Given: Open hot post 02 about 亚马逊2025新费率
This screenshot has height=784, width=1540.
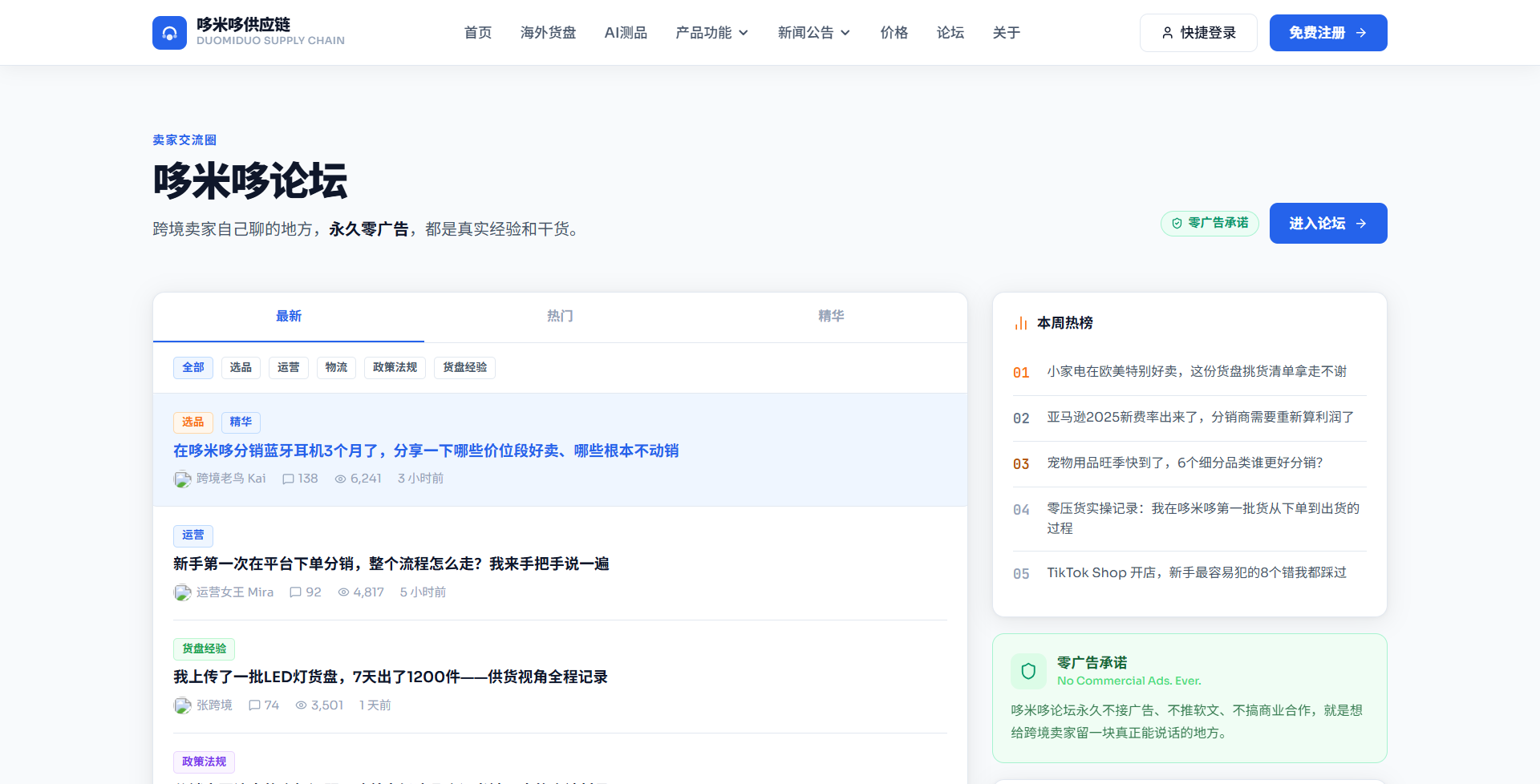Looking at the screenshot, I should tap(1201, 418).
